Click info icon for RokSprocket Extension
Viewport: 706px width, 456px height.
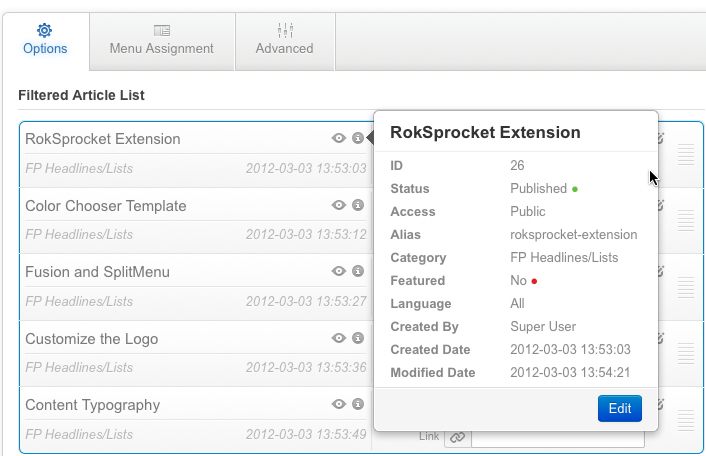point(358,138)
